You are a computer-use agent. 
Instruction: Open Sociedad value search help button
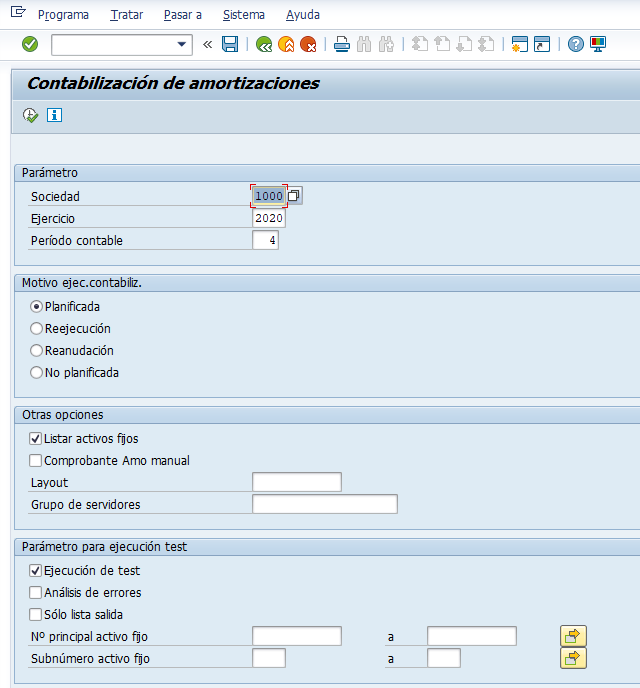pyautogui.click(x=294, y=195)
